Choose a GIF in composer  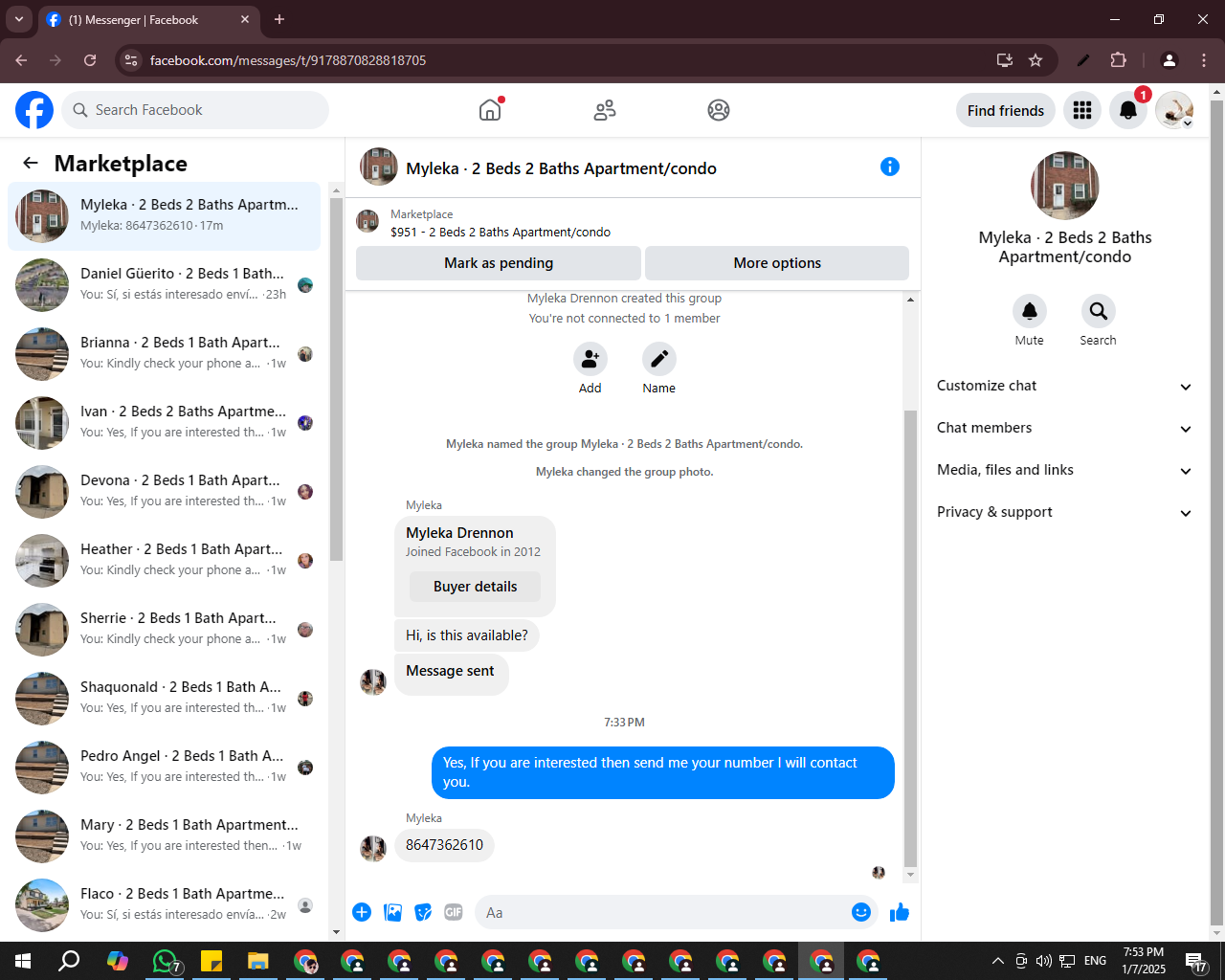tap(454, 912)
